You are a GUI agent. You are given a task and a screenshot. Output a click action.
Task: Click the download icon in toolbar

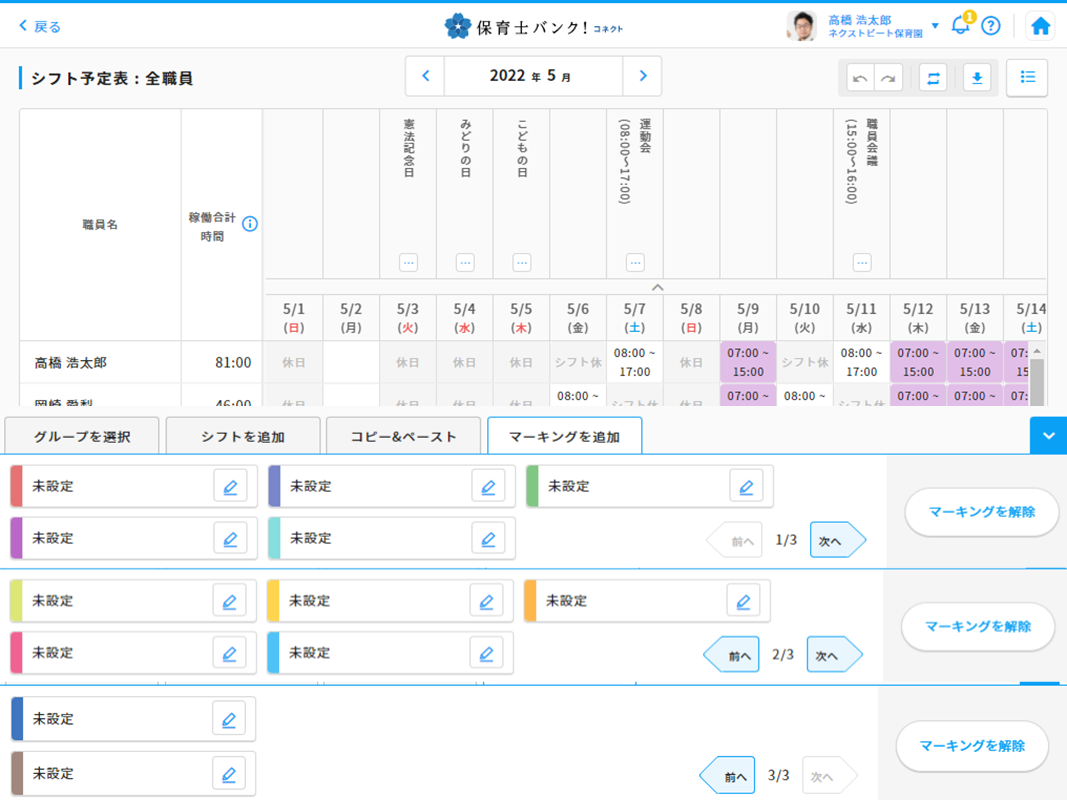coord(976,78)
